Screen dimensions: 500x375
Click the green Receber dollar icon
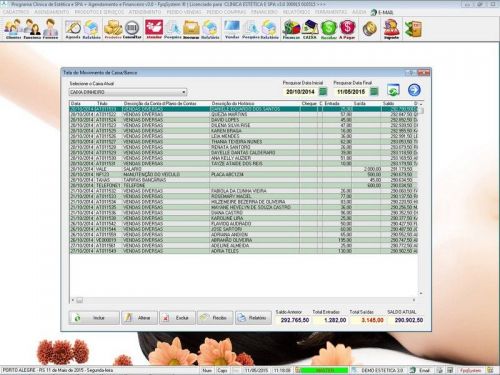[329, 29]
